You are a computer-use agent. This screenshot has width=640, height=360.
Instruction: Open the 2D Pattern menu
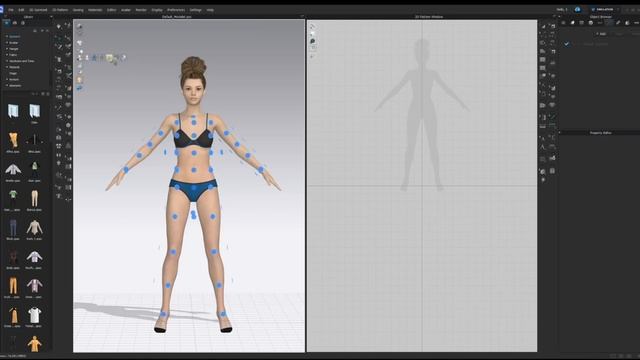pos(60,10)
